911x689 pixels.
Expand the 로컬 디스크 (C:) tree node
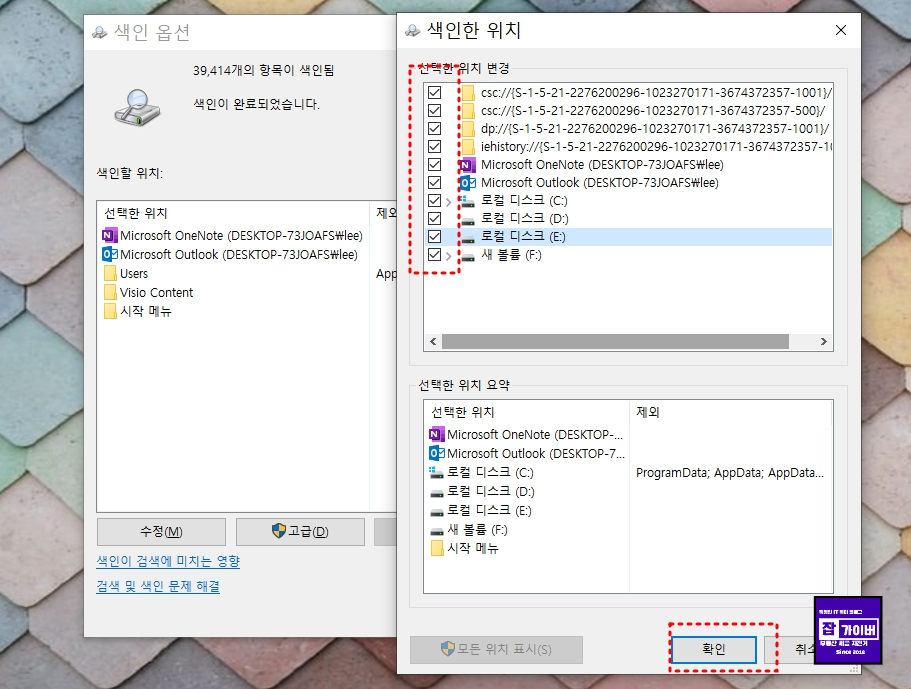point(451,200)
